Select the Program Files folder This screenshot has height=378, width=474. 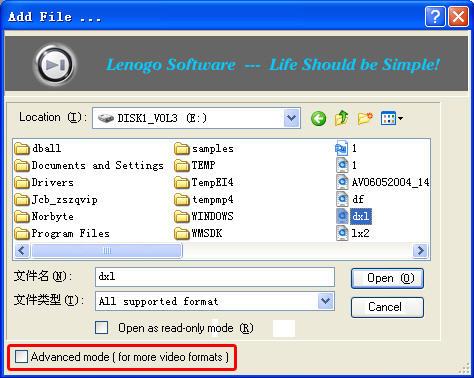click(x=62, y=233)
